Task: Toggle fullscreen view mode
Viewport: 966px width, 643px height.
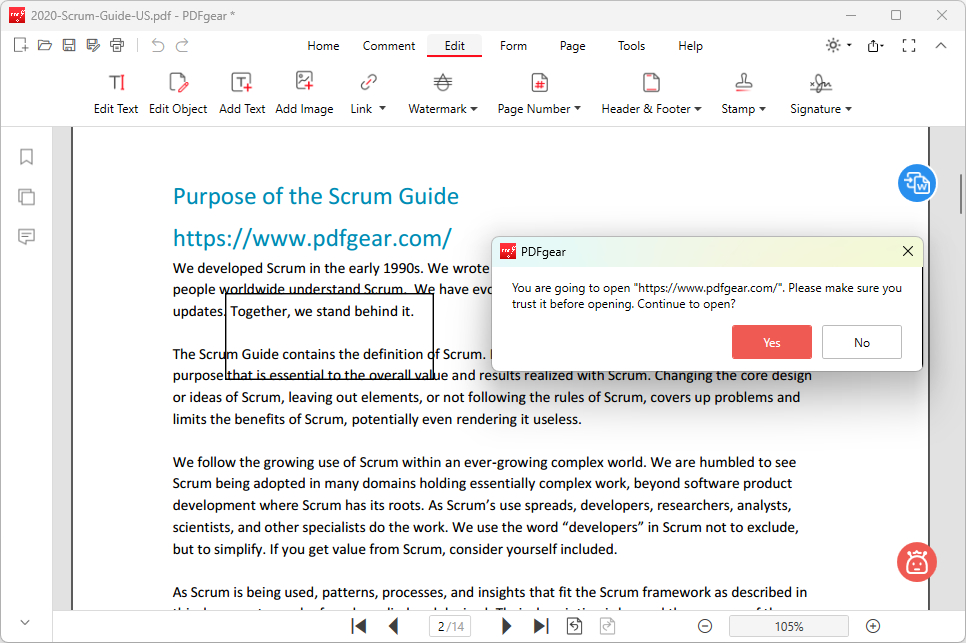Action: (909, 45)
